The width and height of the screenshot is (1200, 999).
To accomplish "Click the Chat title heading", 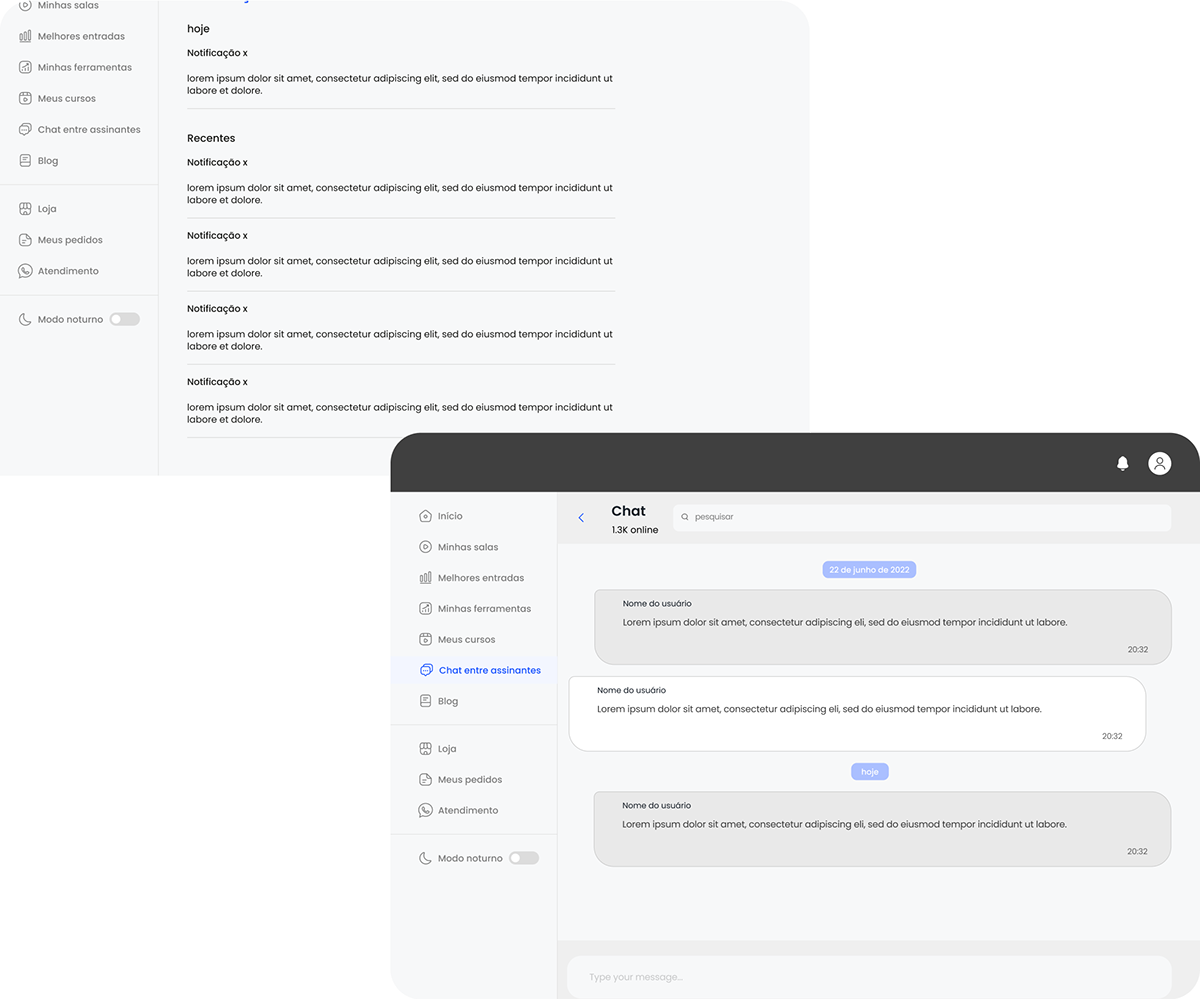I will 629,511.
